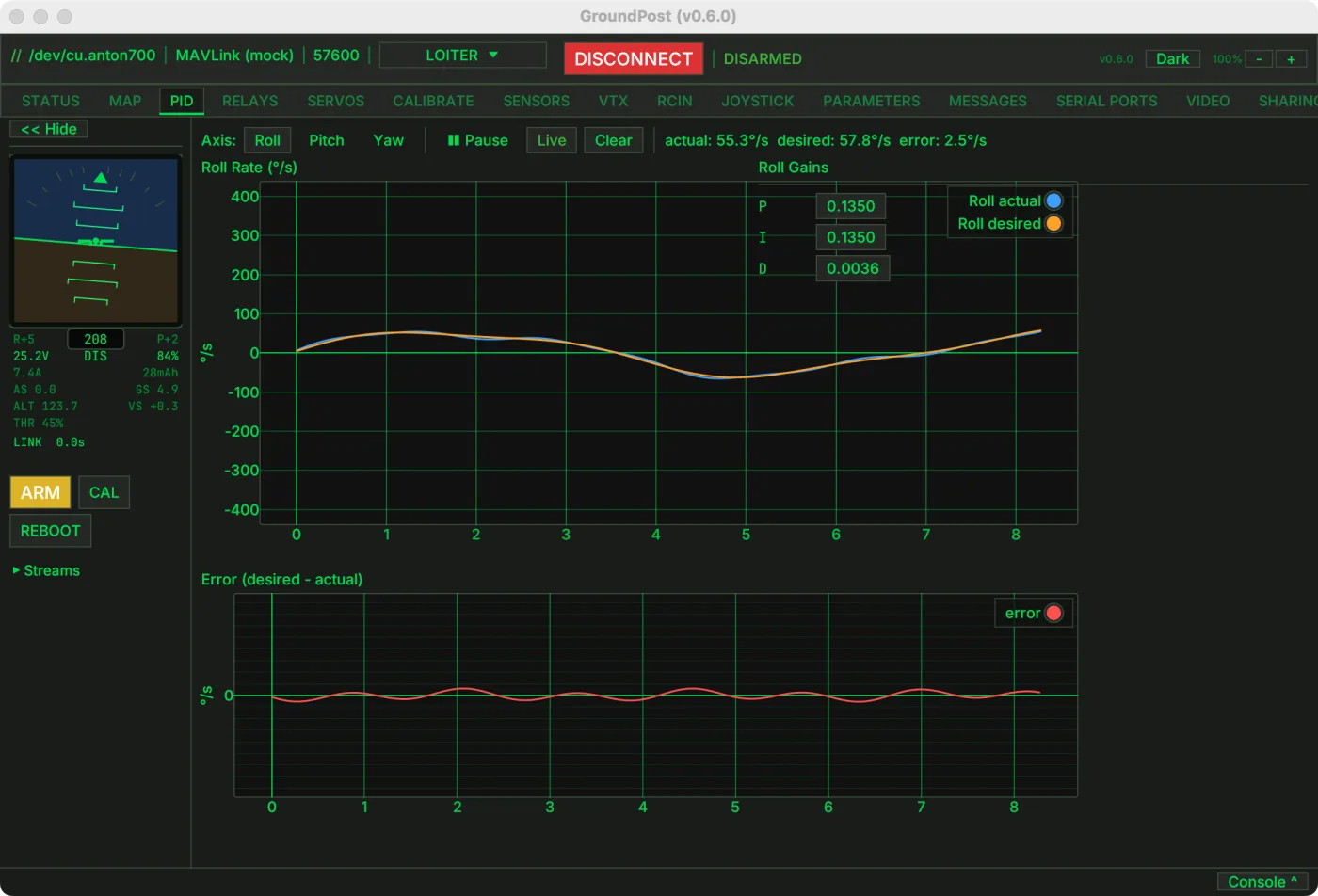The height and width of the screenshot is (896, 1318).
Task: Open the MESSAGES tab
Action: 988,101
